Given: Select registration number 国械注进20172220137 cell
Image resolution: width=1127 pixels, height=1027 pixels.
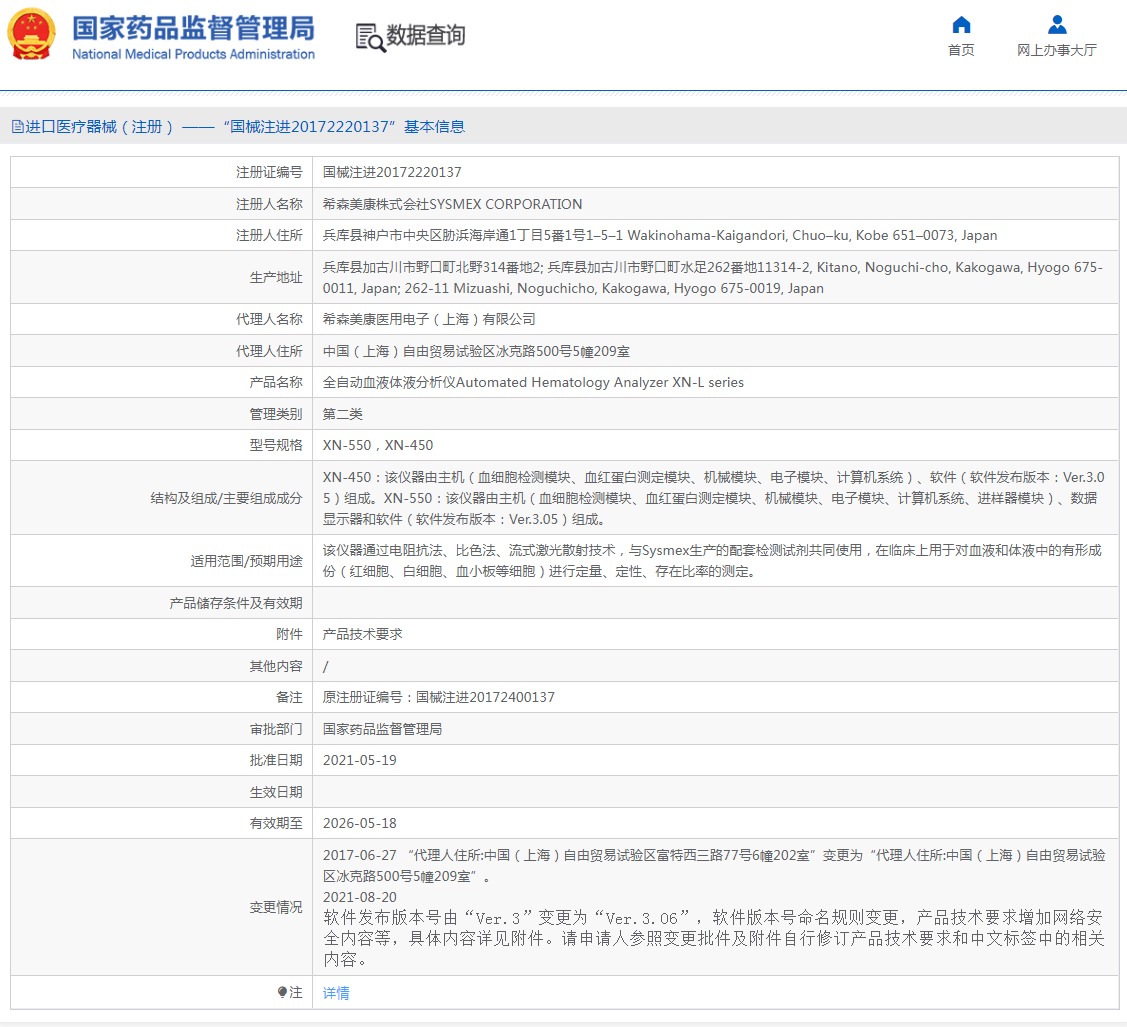Looking at the screenshot, I should click(x=392, y=172).
